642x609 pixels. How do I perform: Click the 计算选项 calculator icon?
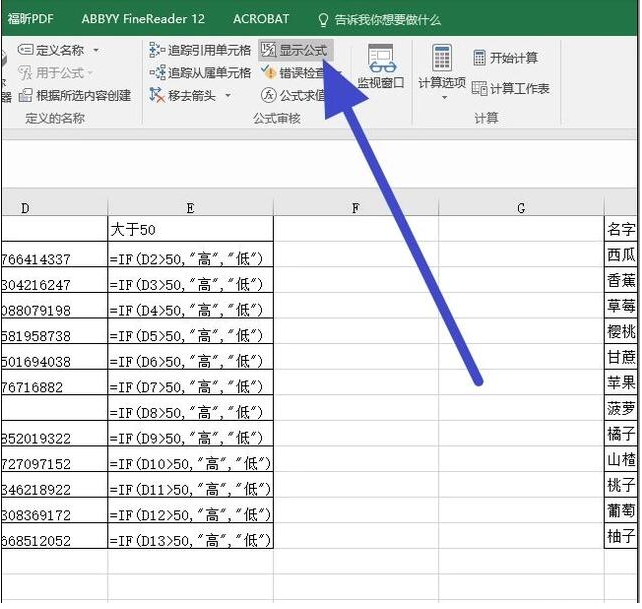[442, 58]
